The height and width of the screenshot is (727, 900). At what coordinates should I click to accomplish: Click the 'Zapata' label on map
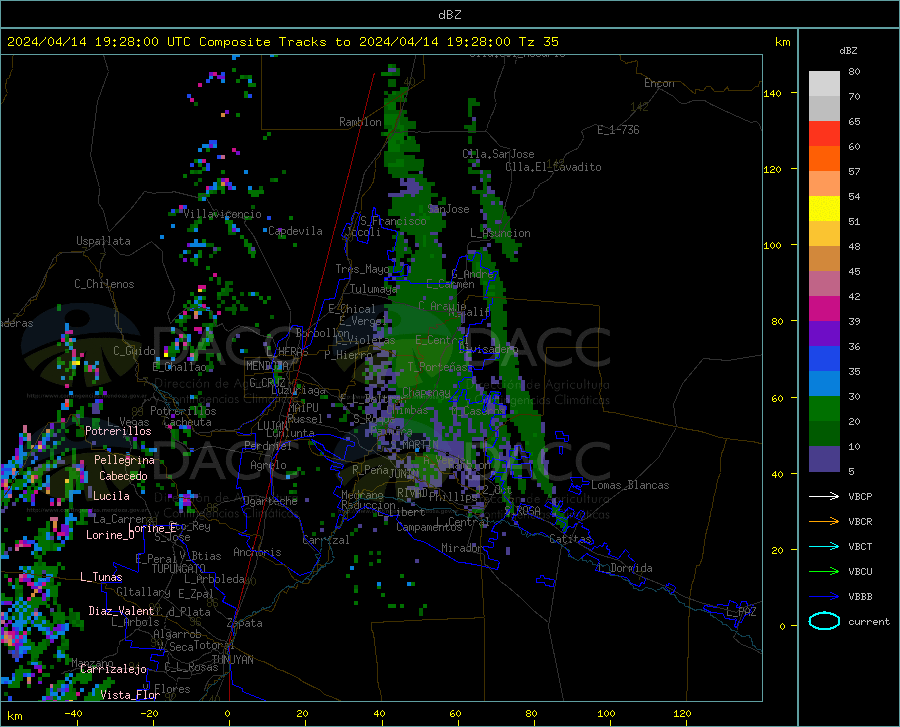click(245, 623)
